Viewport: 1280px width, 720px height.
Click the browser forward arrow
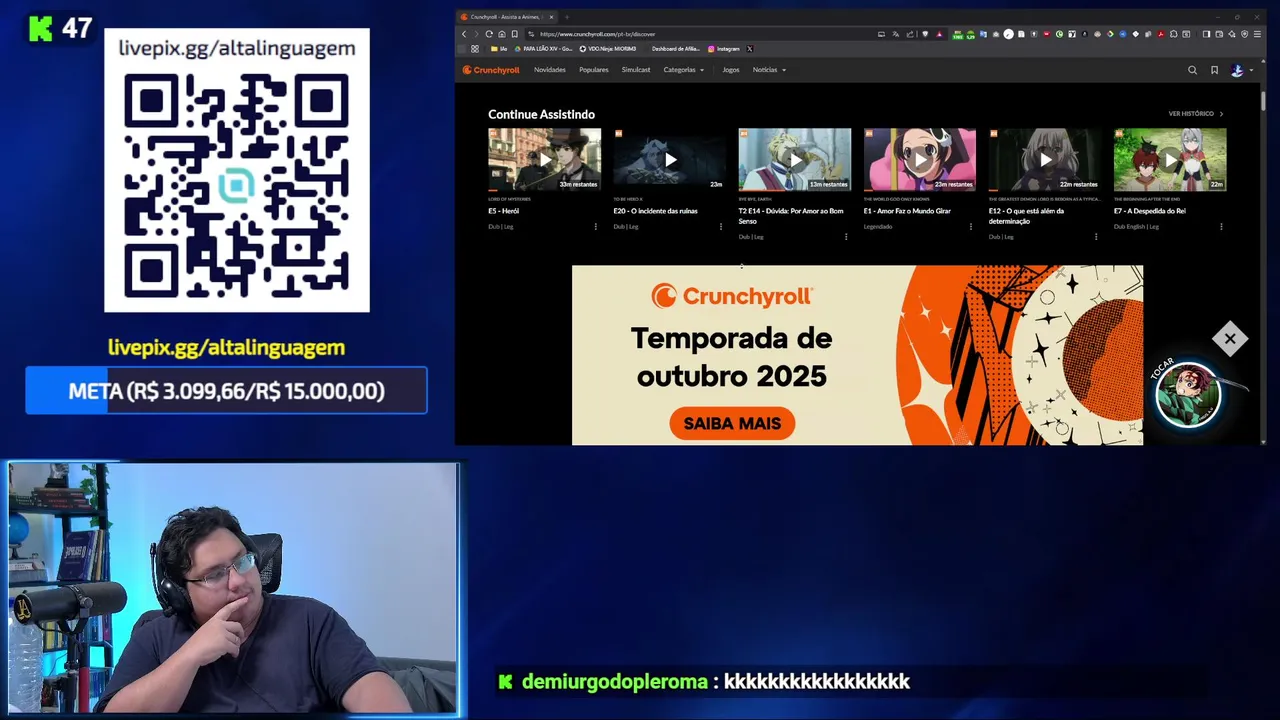click(x=476, y=34)
